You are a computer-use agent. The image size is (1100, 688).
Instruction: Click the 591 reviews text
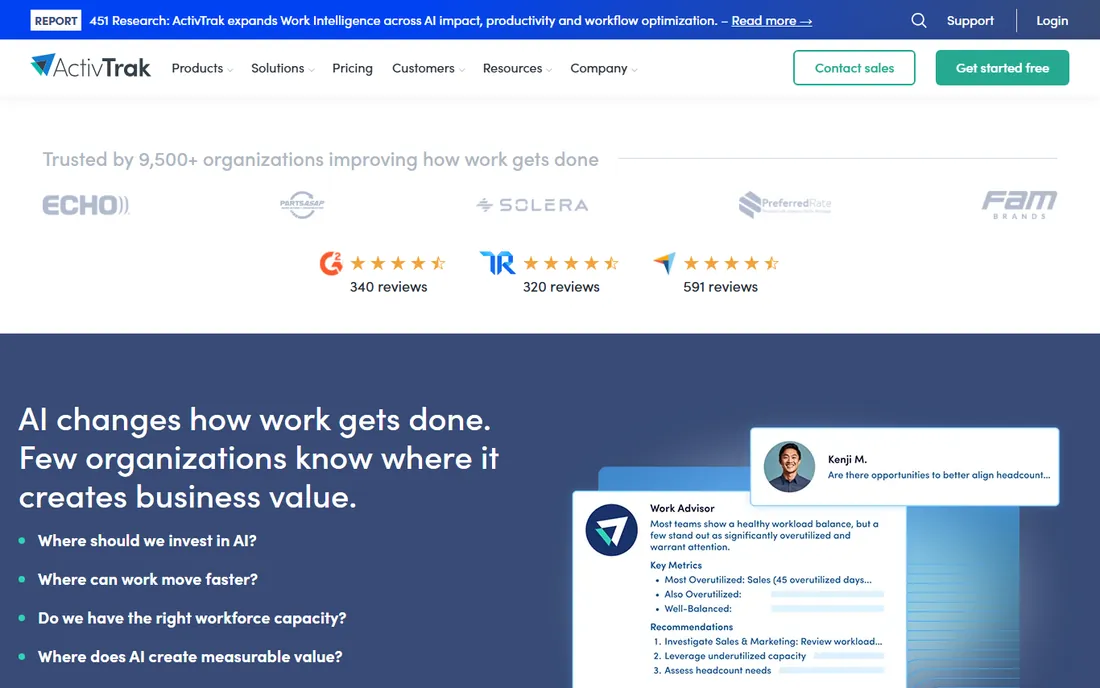coord(720,287)
